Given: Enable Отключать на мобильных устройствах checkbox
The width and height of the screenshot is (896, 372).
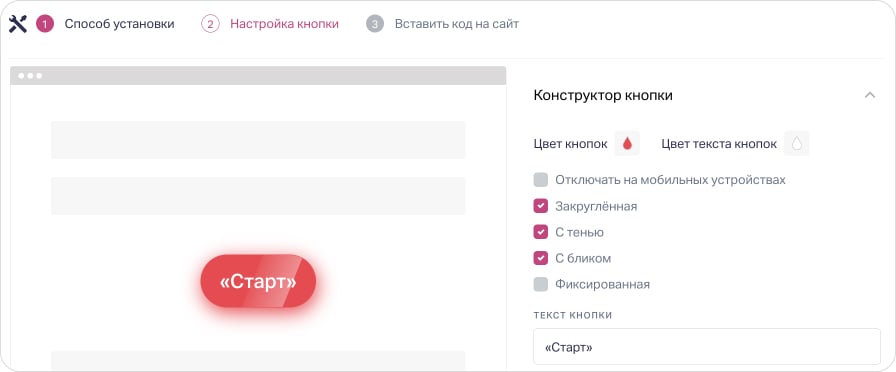Looking at the screenshot, I should point(541,180).
